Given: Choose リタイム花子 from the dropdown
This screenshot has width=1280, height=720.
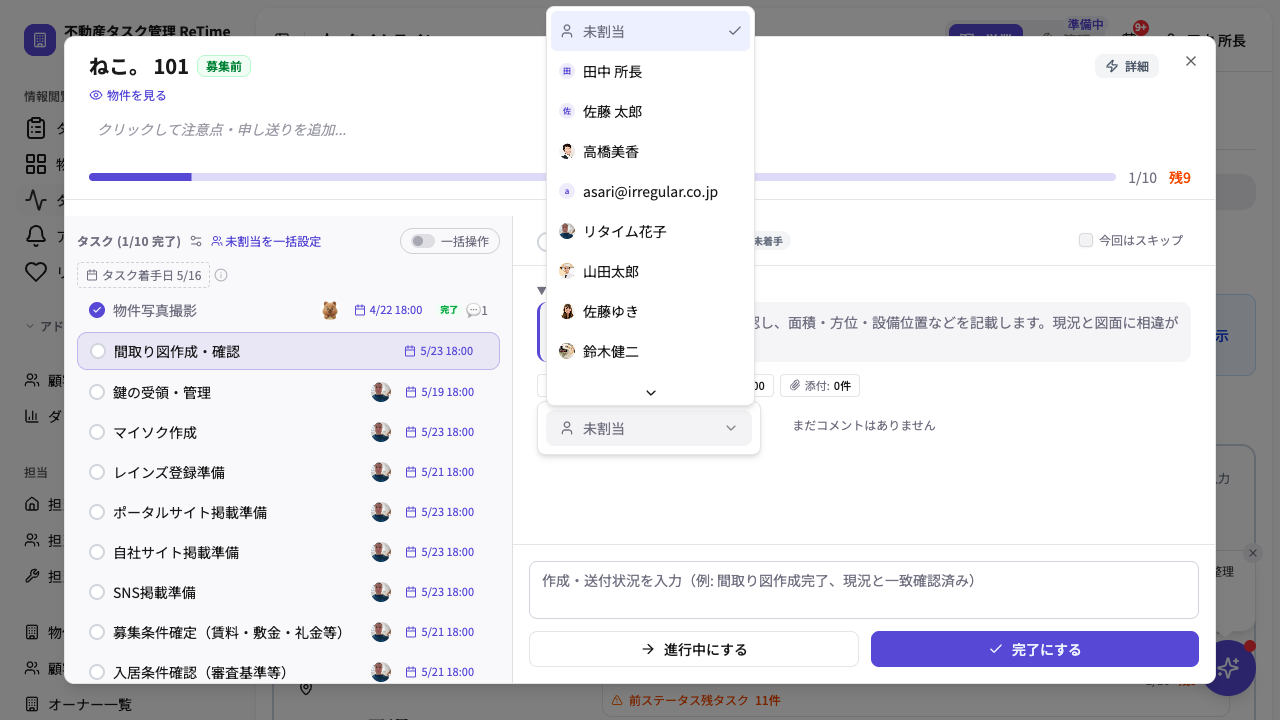Looking at the screenshot, I should click(650, 231).
